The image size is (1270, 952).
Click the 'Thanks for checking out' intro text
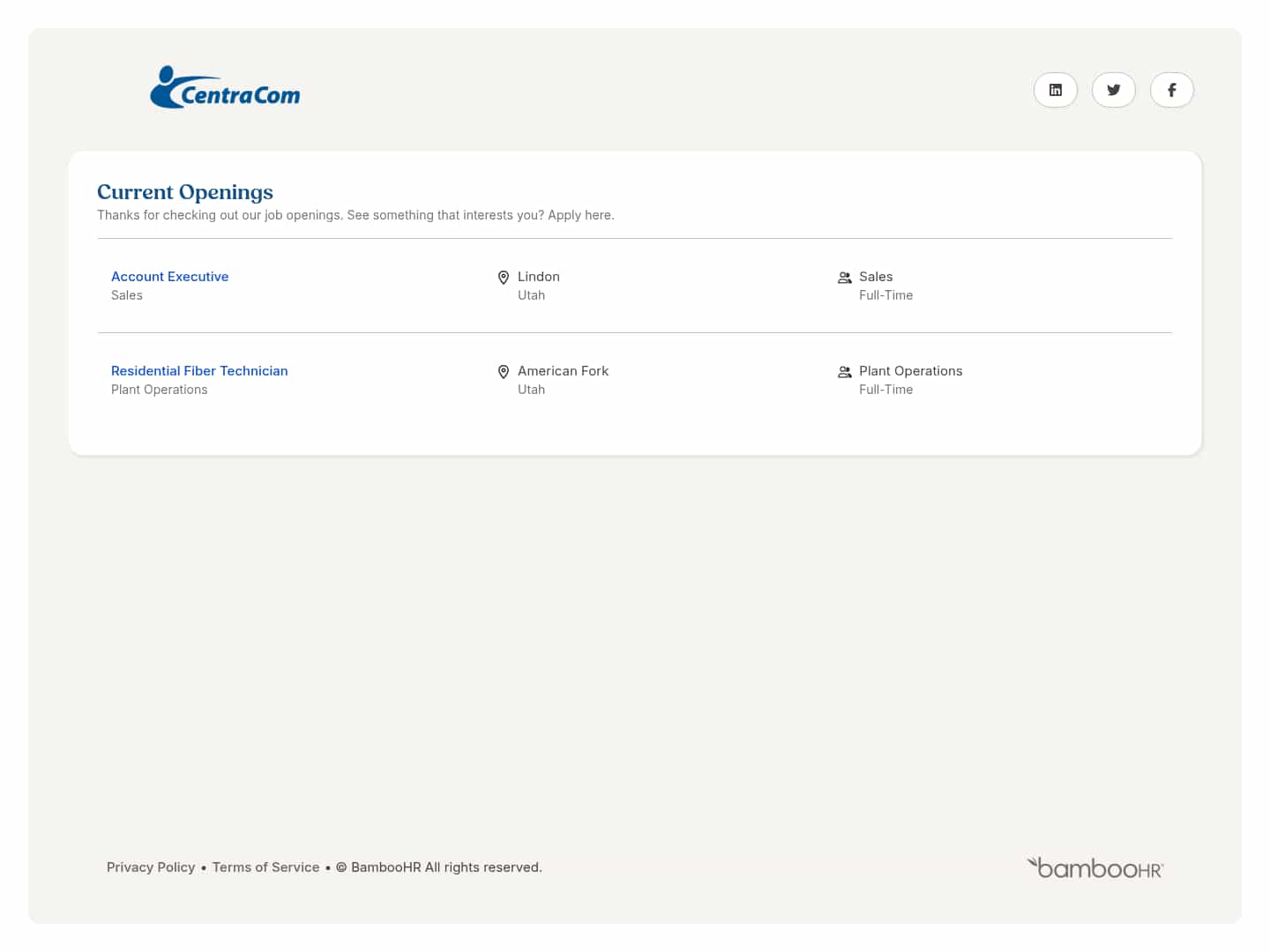click(355, 215)
